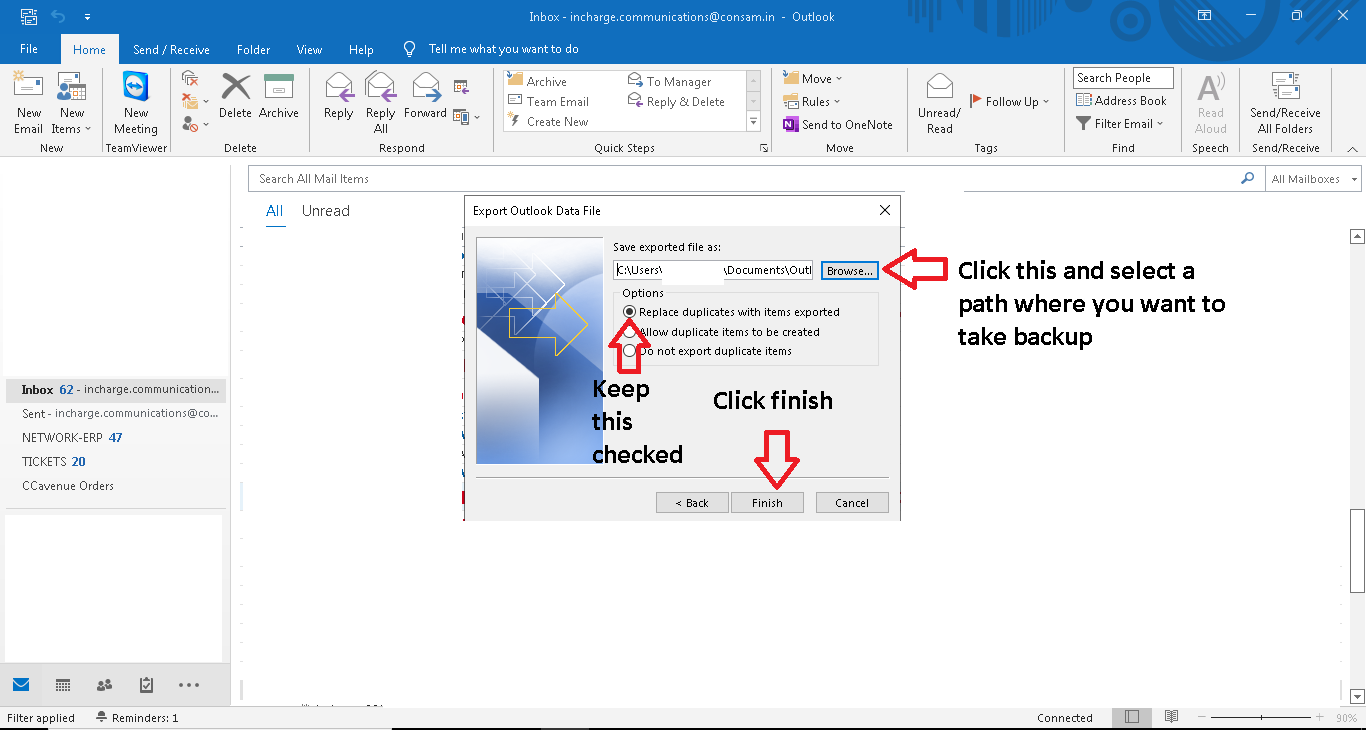Mark message Unread/Read
This screenshot has height=730, width=1366.
939,103
